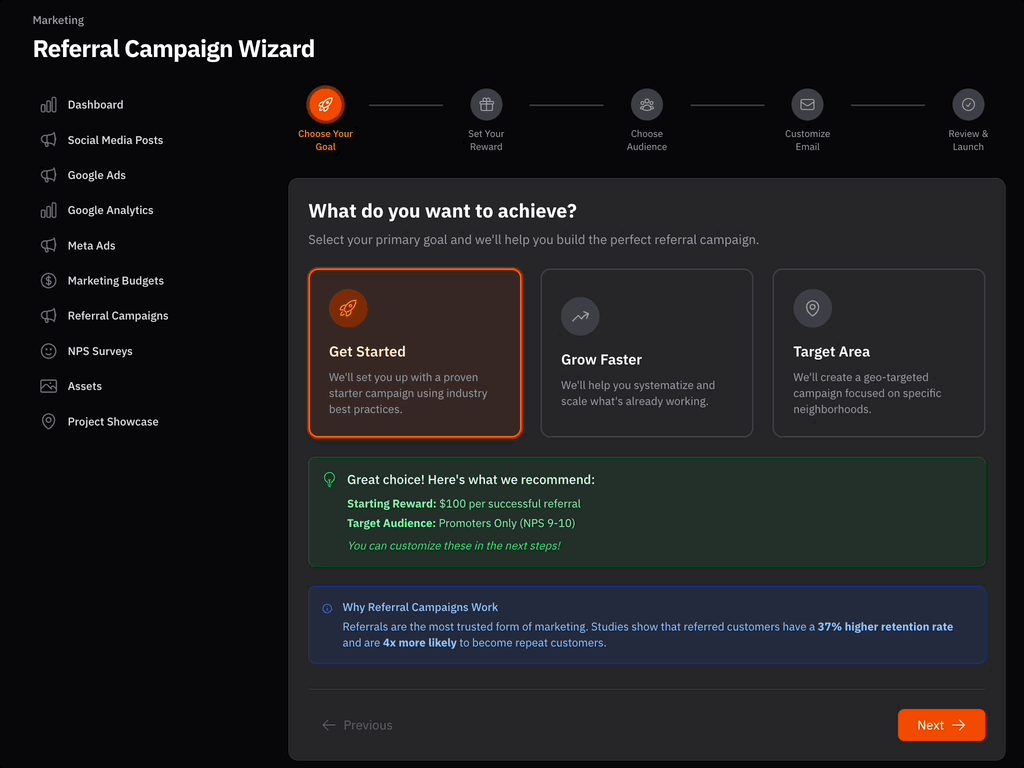
Task: Open Google Ads from the sidebar
Action: (x=97, y=175)
